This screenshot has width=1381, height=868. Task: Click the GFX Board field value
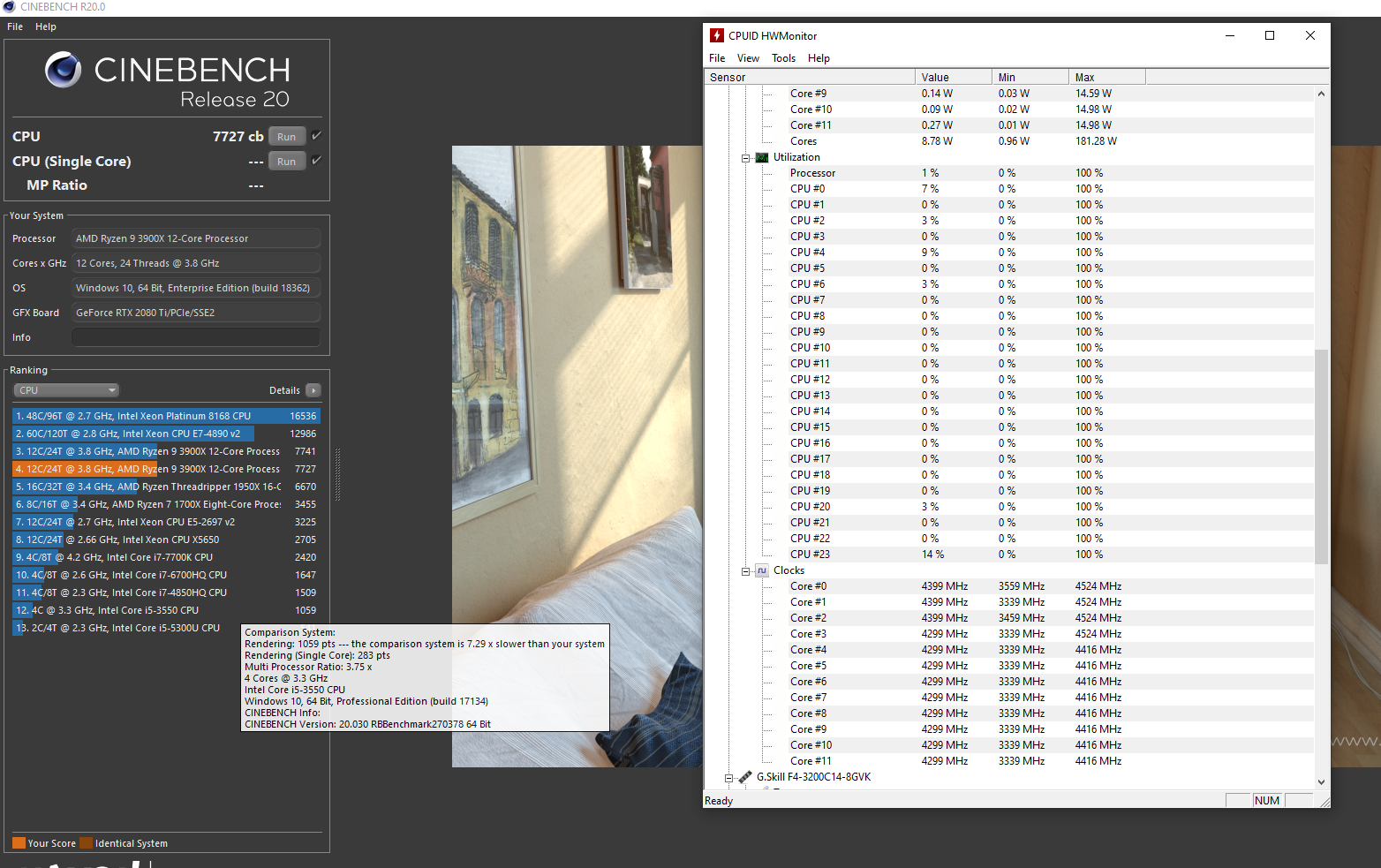coord(196,313)
